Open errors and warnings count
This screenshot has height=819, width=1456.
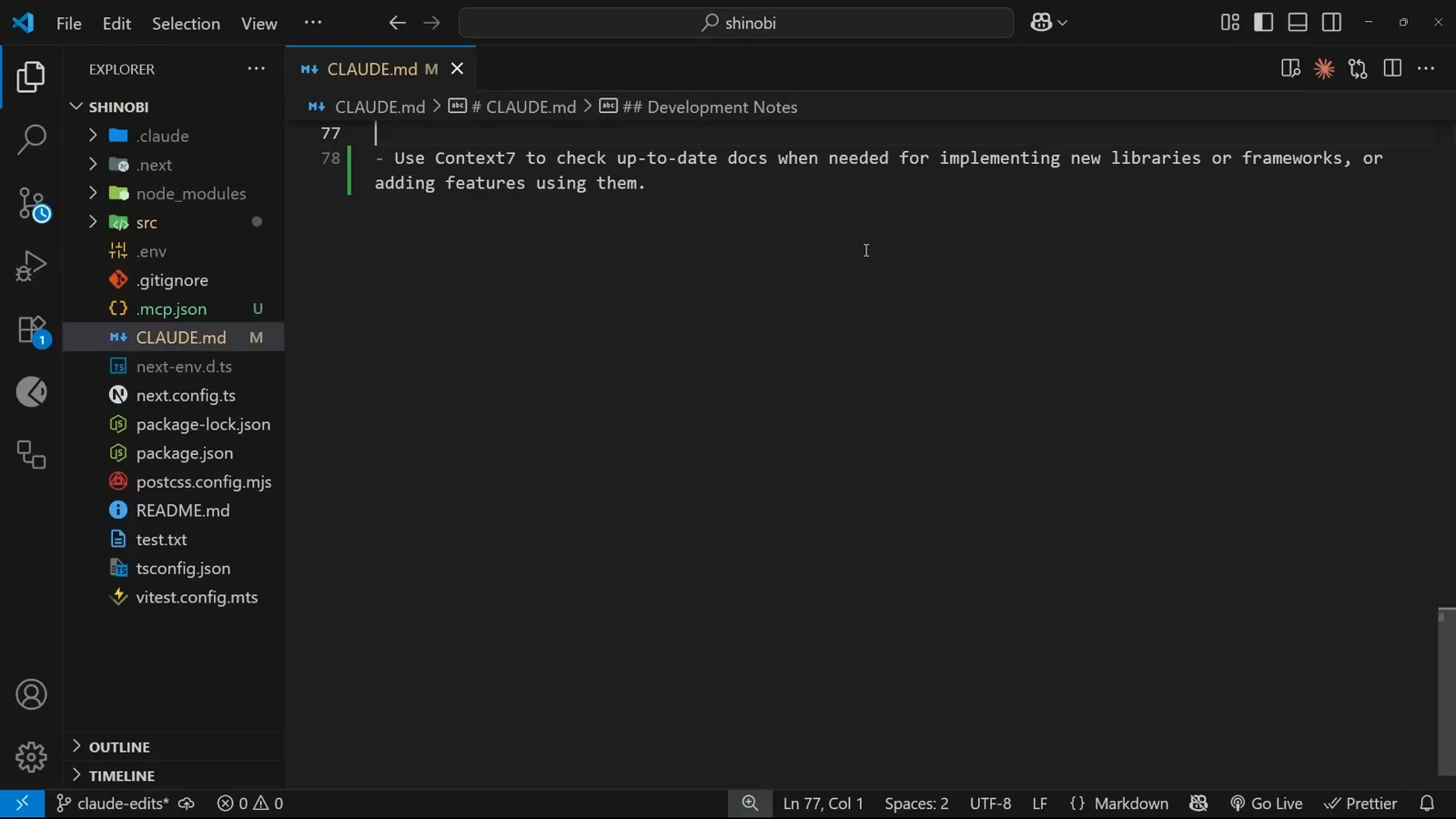(x=250, y=804)
